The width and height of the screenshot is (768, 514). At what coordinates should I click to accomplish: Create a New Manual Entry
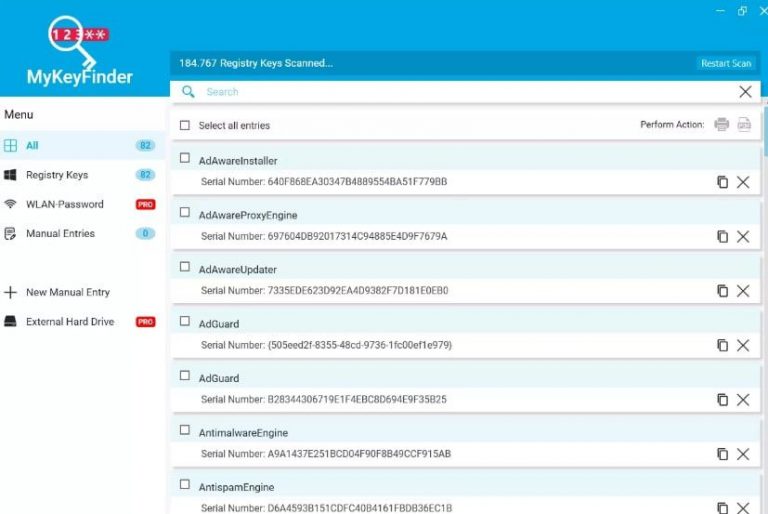(x=81, y=293)
